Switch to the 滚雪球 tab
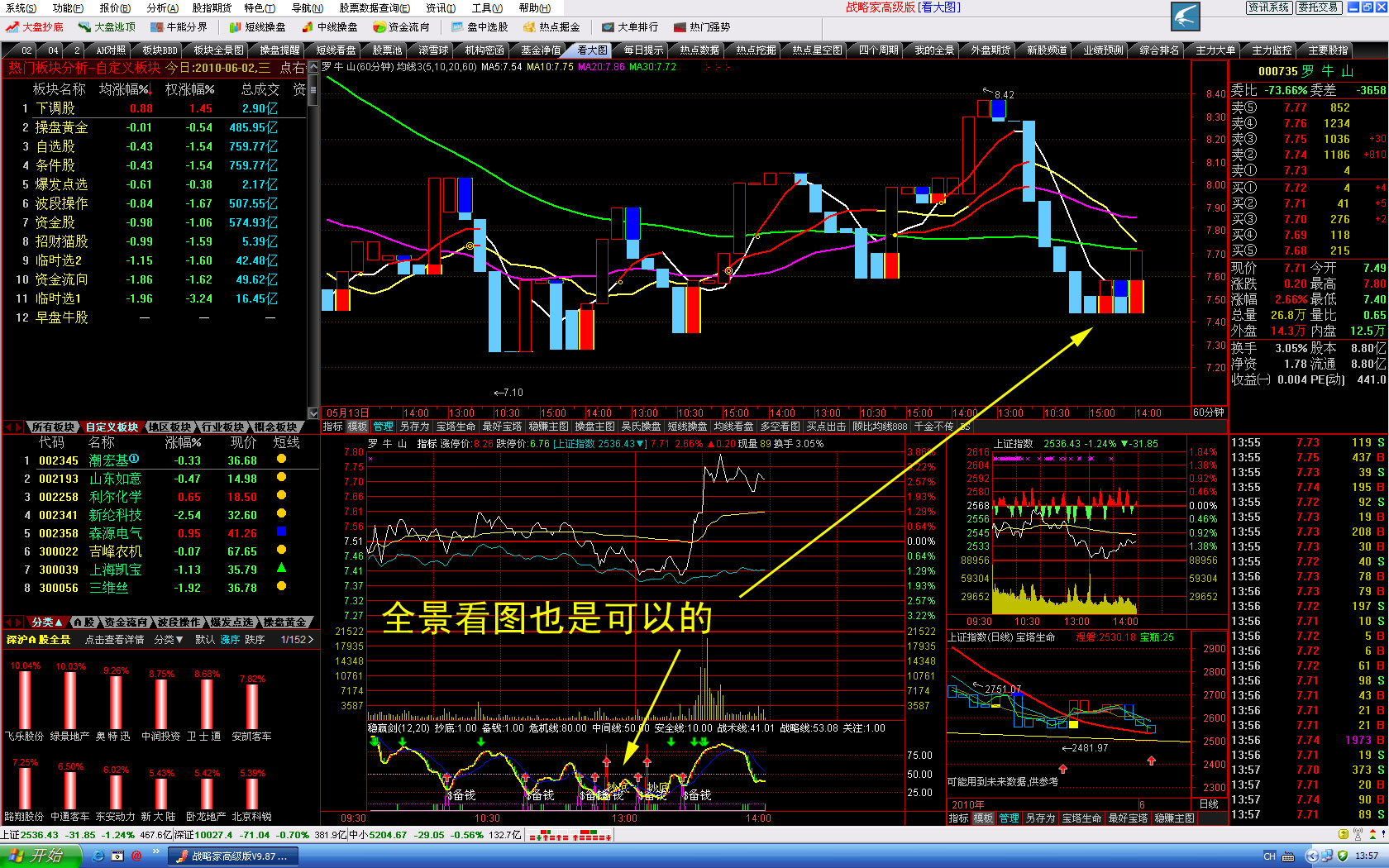Screen dimensions: 1389x868 coord(433,50)
